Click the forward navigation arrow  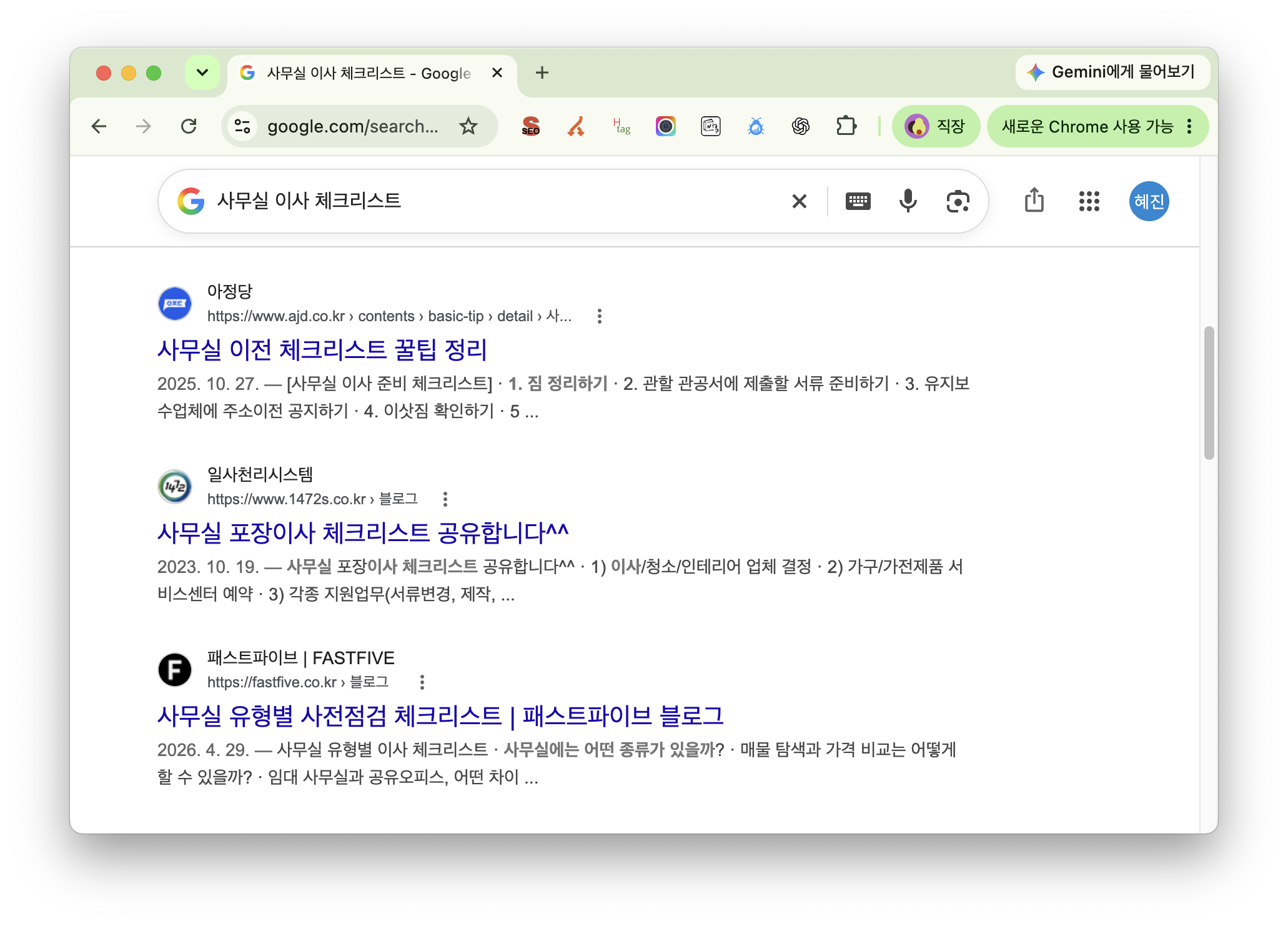tap(144, 126)
